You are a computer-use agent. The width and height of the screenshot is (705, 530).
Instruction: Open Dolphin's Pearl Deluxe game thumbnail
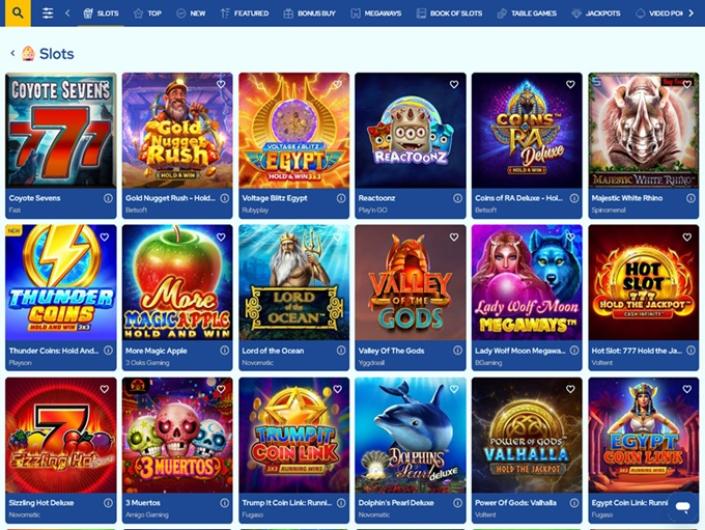pyautogui.click(x=410, y=435)
